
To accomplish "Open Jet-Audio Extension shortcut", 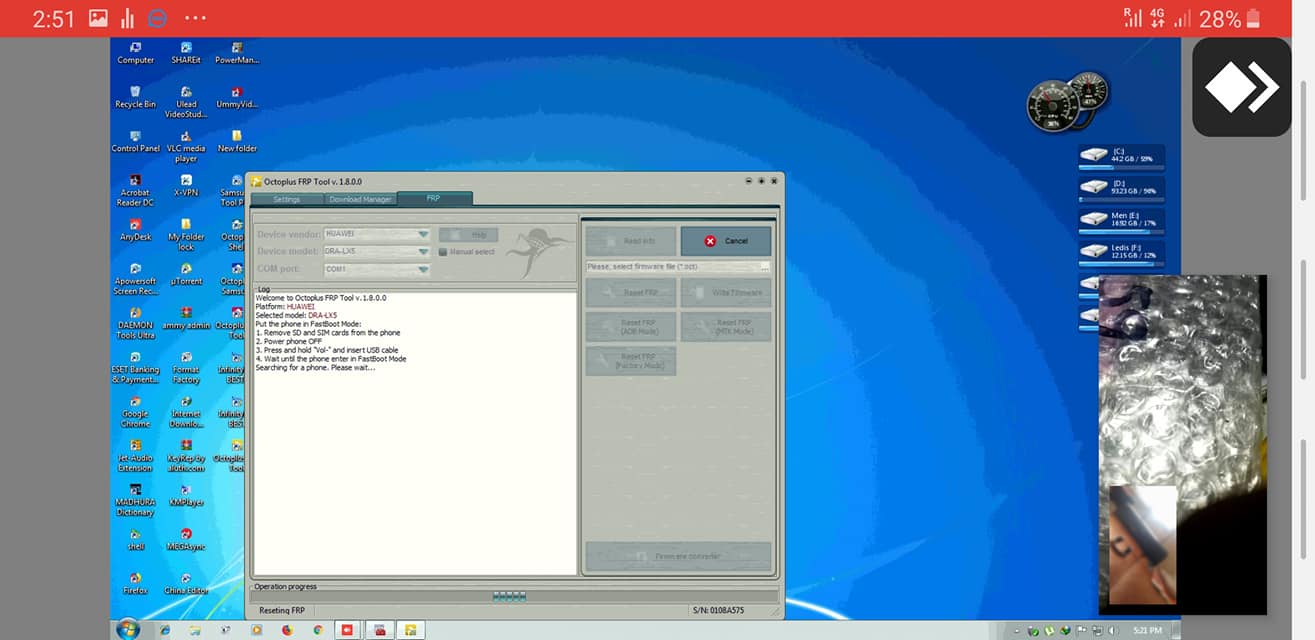I will coord(135,455).
